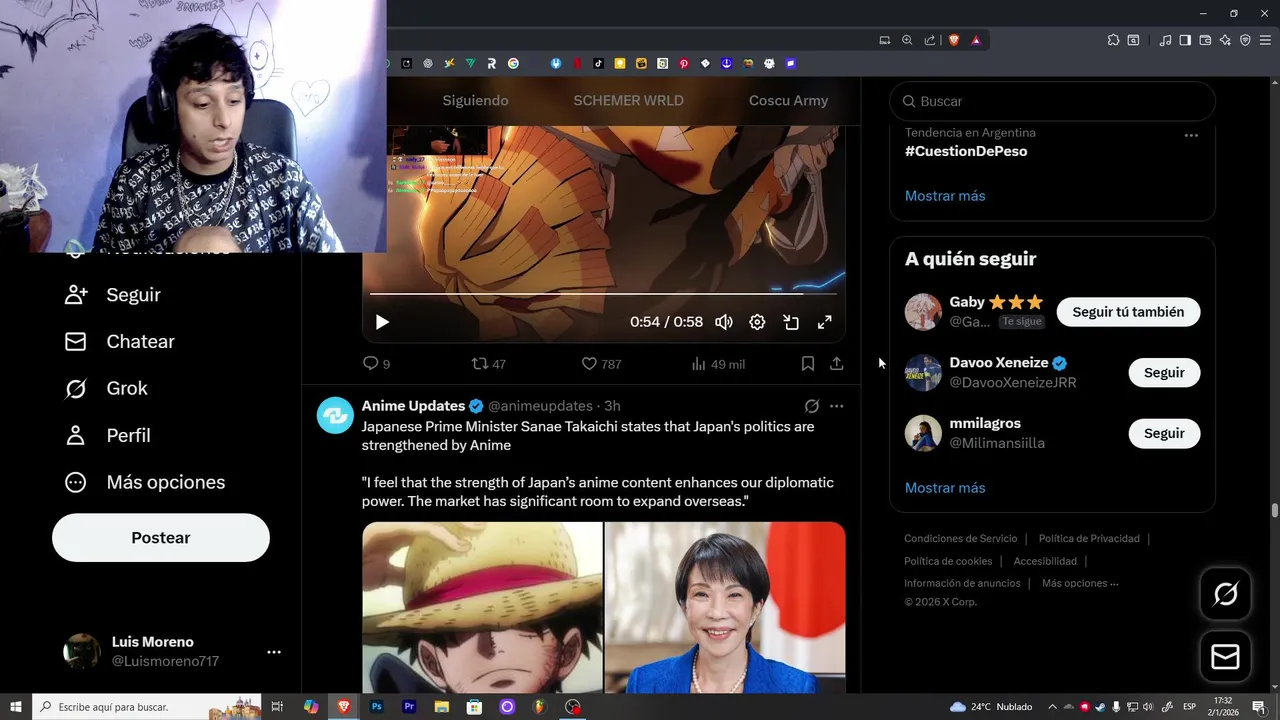The image size is (1280, 720).
Task: Open the Luffy image in the tweet
Action: [482, 607]
